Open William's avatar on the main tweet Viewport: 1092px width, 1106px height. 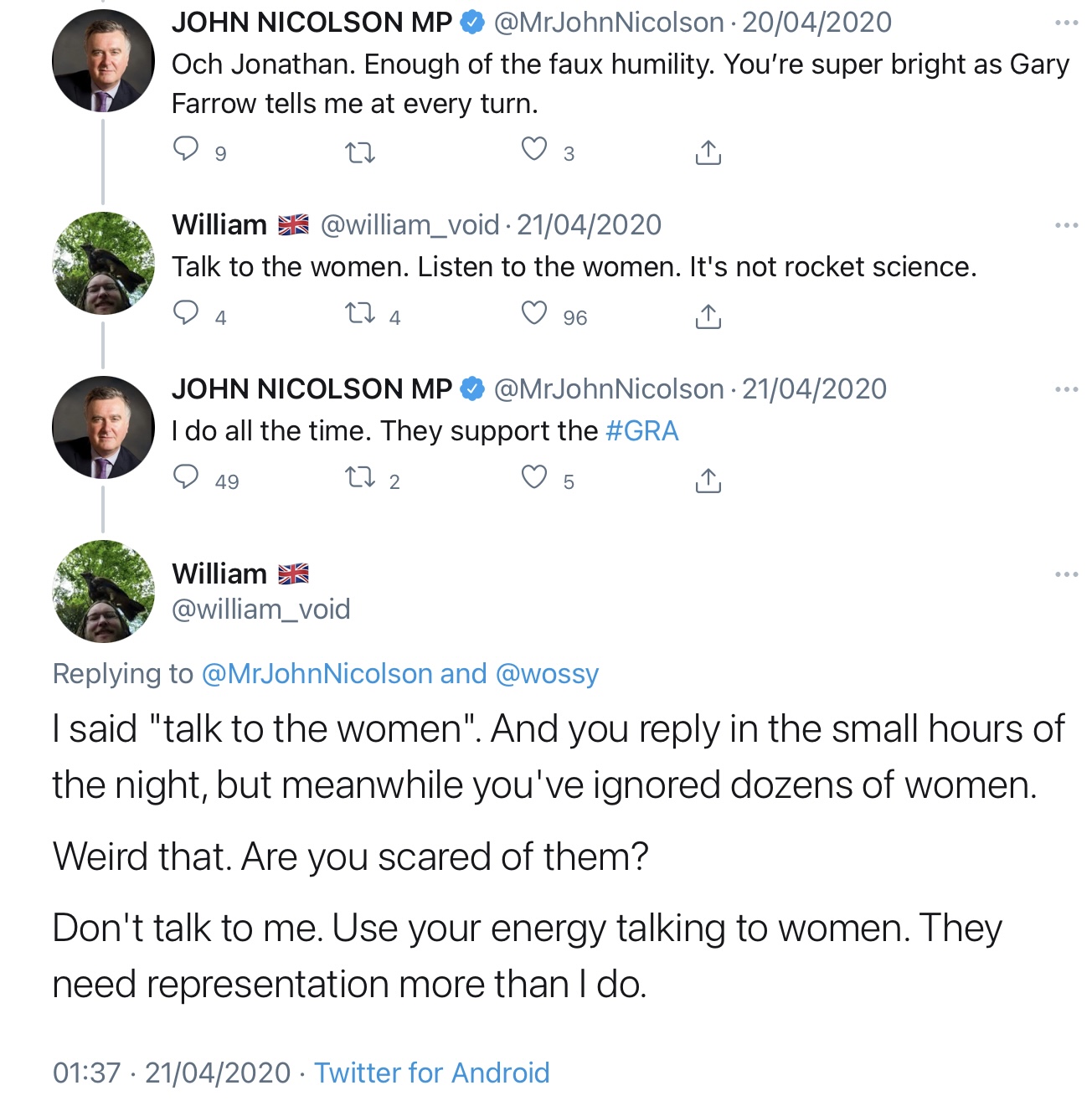pyautogui.click(x=103, y=591)
